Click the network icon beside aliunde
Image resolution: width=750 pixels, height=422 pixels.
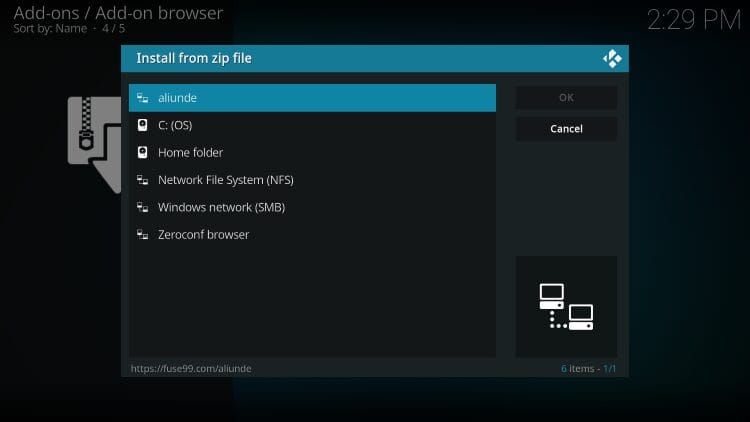point(143,98)
